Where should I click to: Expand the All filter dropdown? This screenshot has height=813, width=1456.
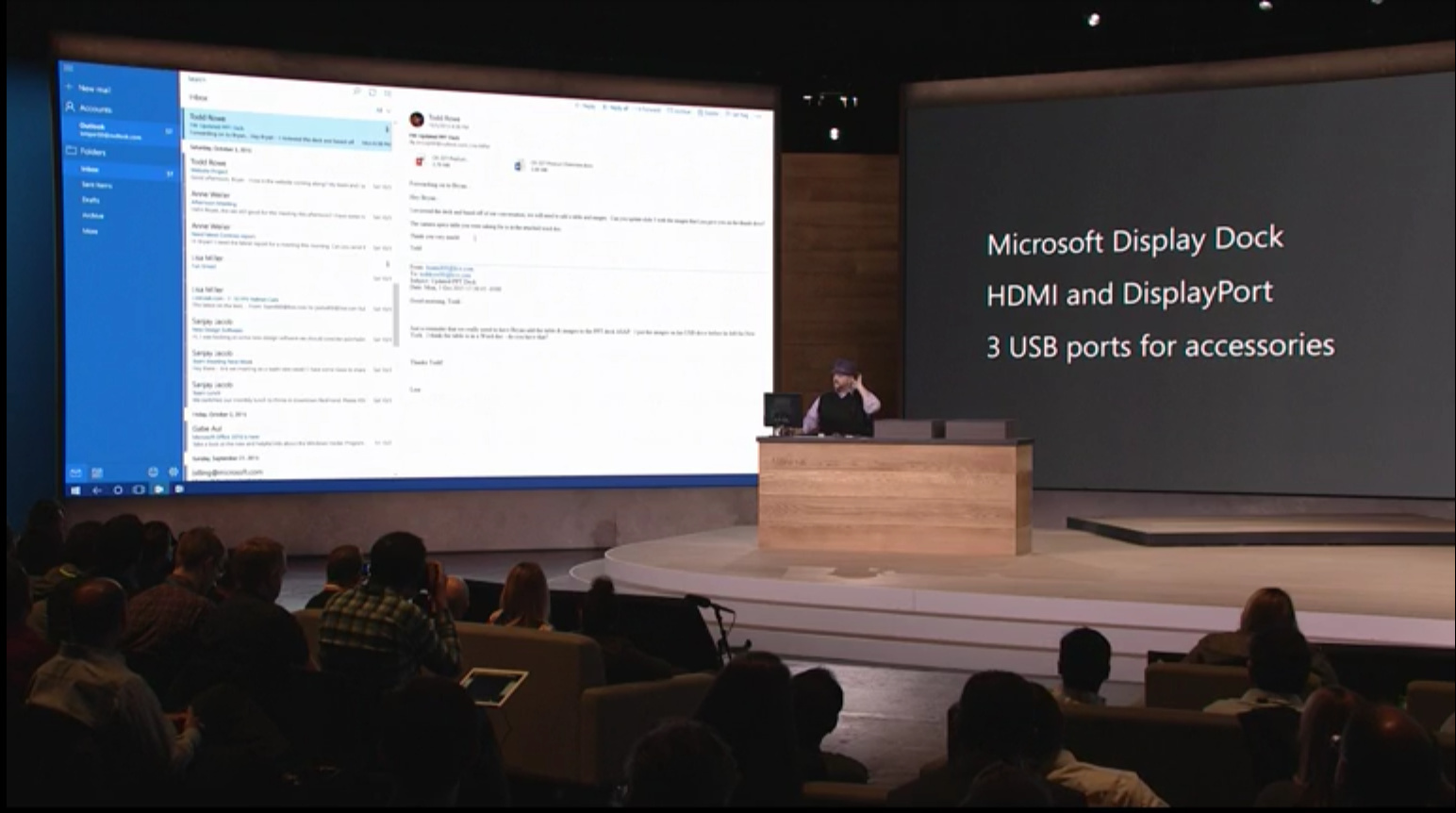pos(382,110)
